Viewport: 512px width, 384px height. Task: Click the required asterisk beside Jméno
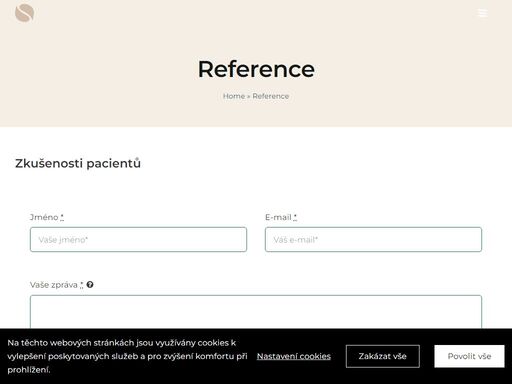click(x=62, y=217)
